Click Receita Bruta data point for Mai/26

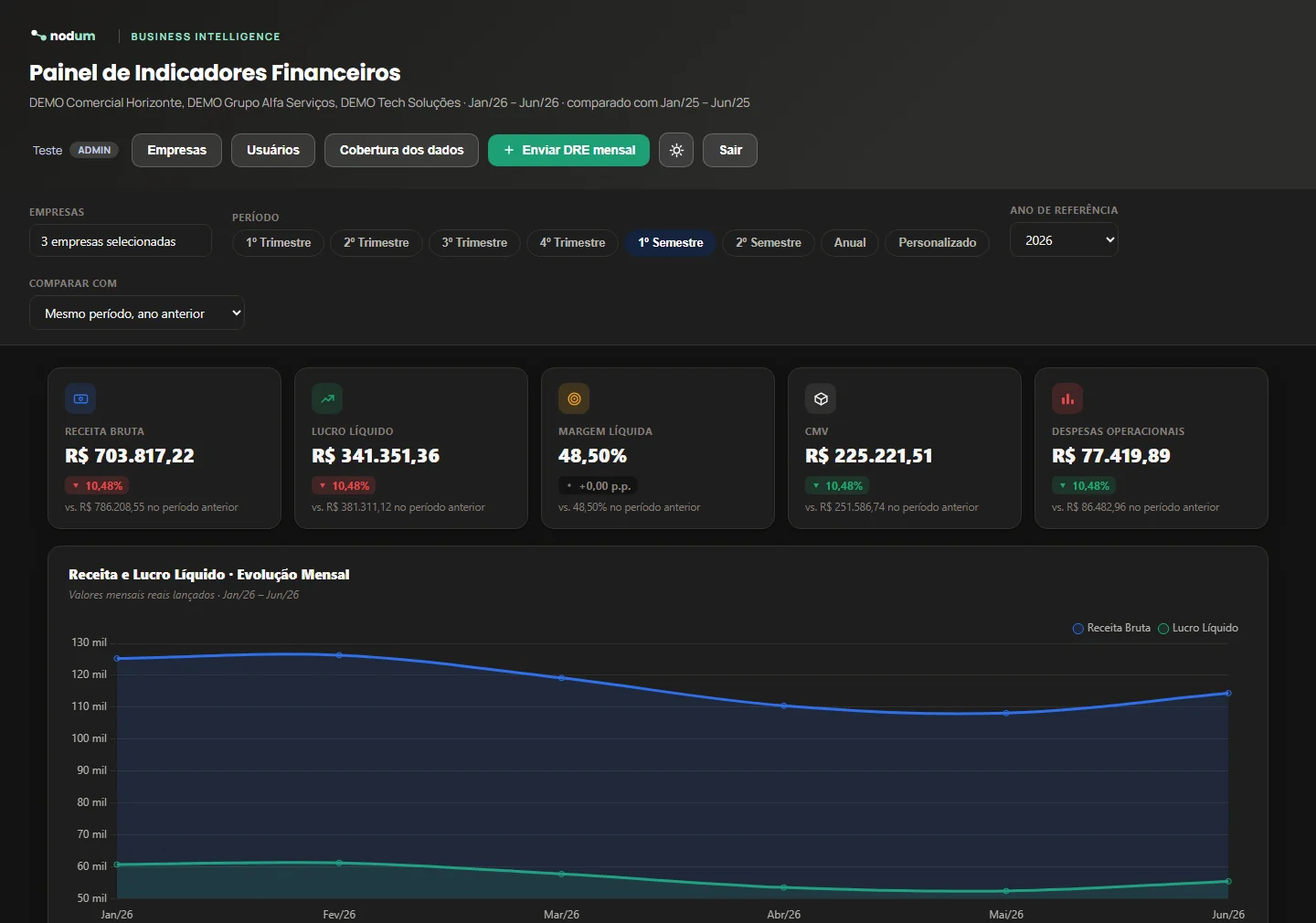1006,713
